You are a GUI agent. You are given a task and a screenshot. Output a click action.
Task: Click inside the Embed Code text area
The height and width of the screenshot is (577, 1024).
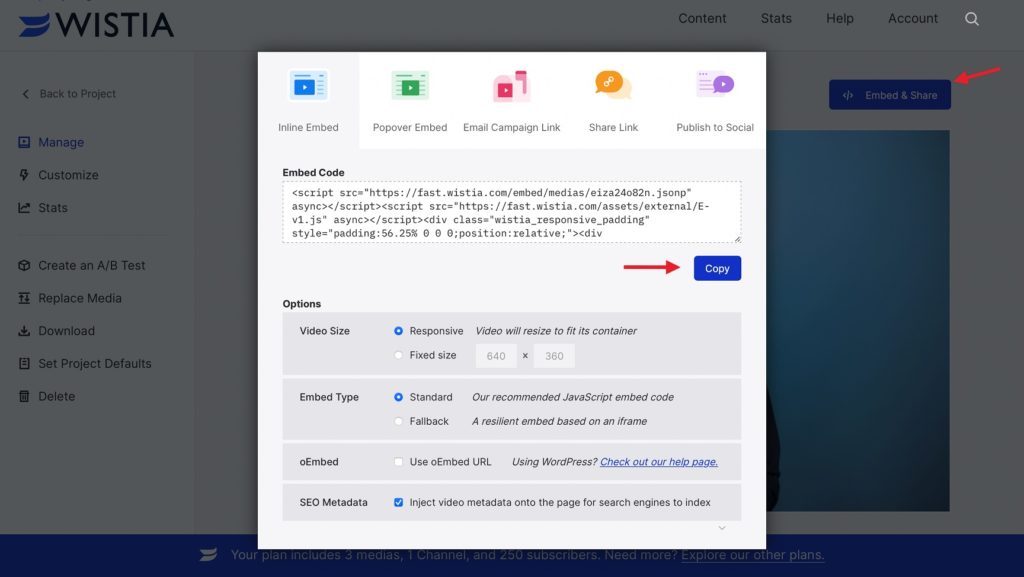coord(511,212)
